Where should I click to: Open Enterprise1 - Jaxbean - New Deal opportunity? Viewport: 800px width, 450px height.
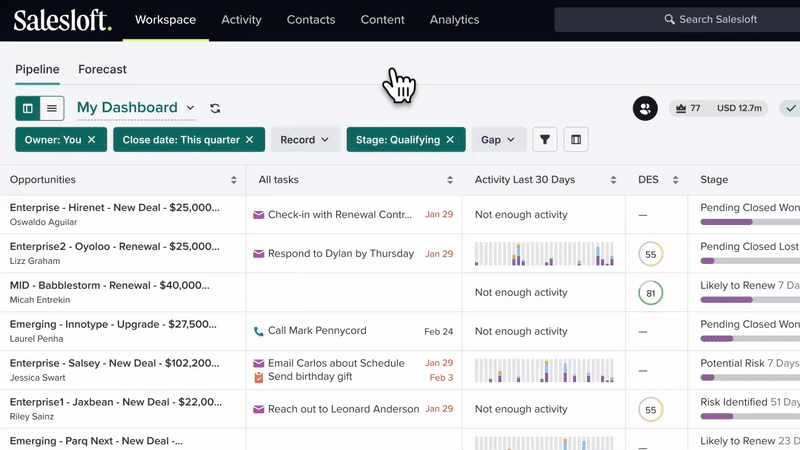[116, 402]
